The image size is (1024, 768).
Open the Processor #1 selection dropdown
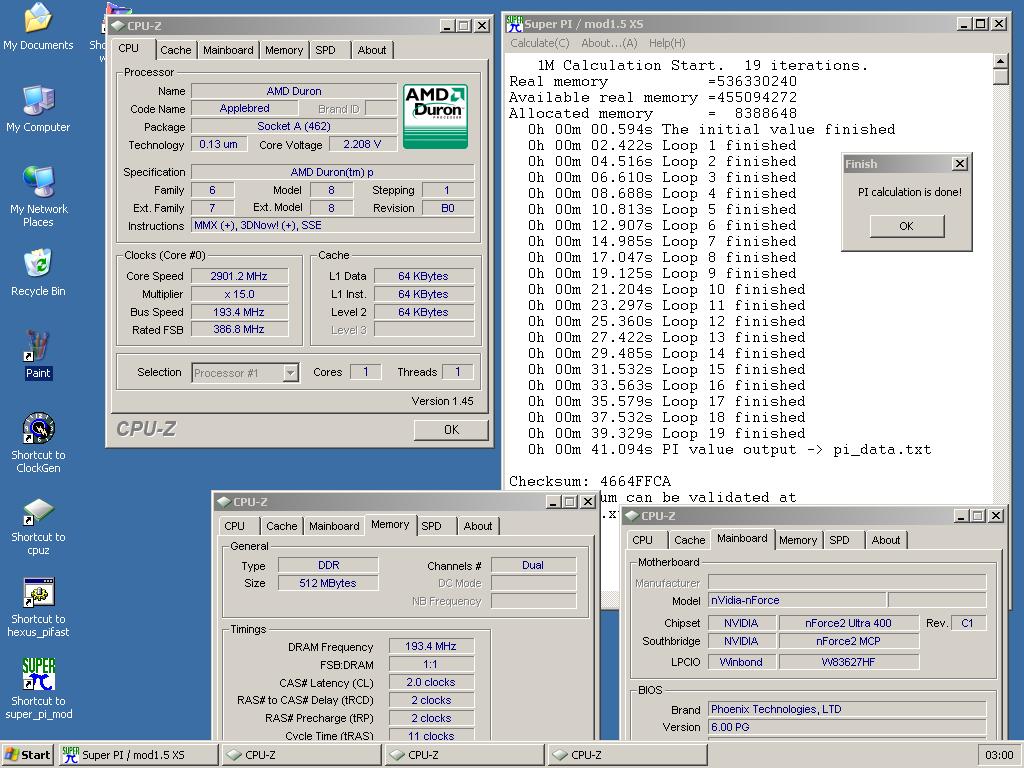coord(246,373)
